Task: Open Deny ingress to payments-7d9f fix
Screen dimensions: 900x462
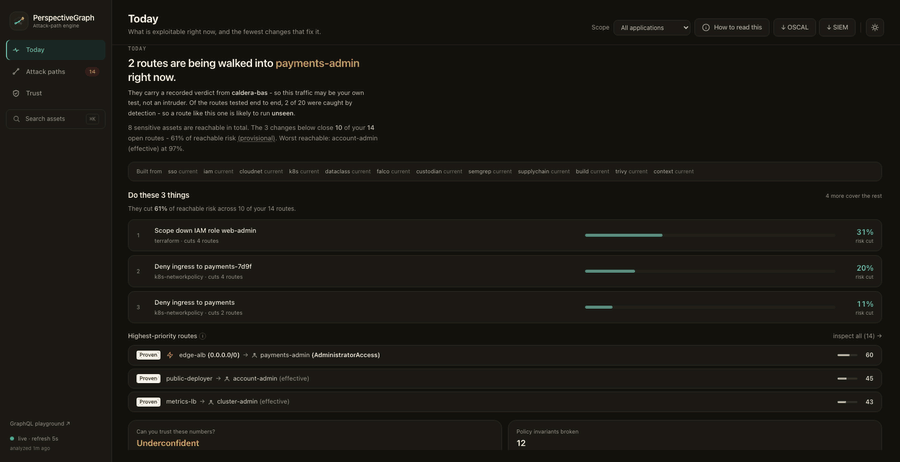Action: coord(505,271)
